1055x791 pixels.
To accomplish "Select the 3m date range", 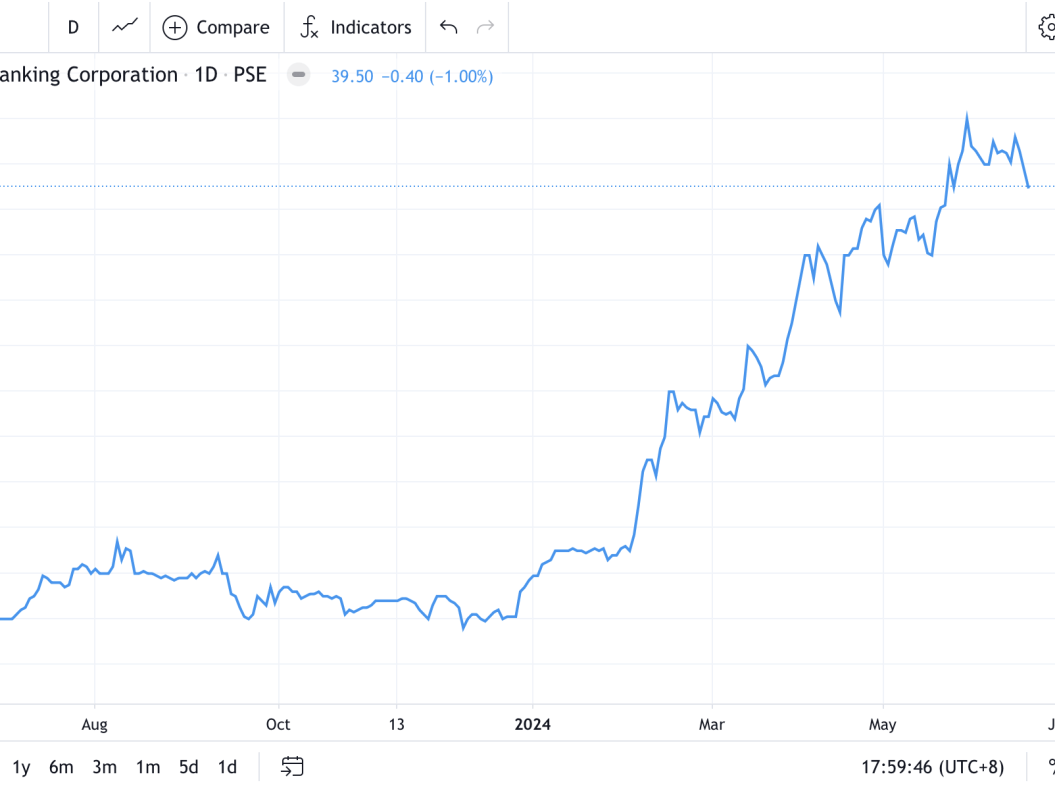I will pyautogui.click(x=103, y=766).
